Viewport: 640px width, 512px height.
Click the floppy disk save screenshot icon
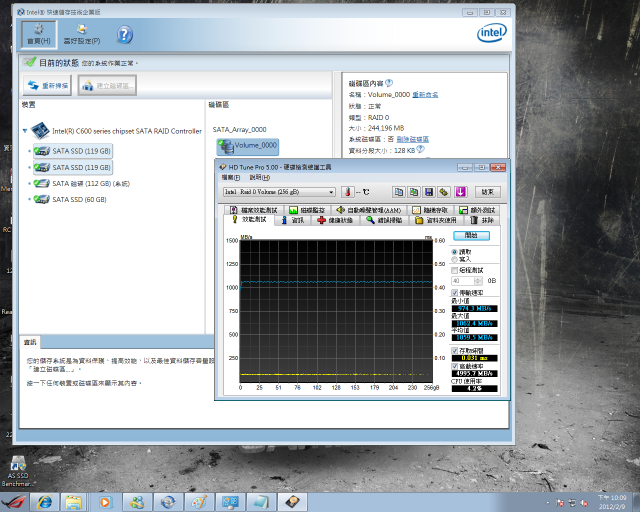(429, 192)
